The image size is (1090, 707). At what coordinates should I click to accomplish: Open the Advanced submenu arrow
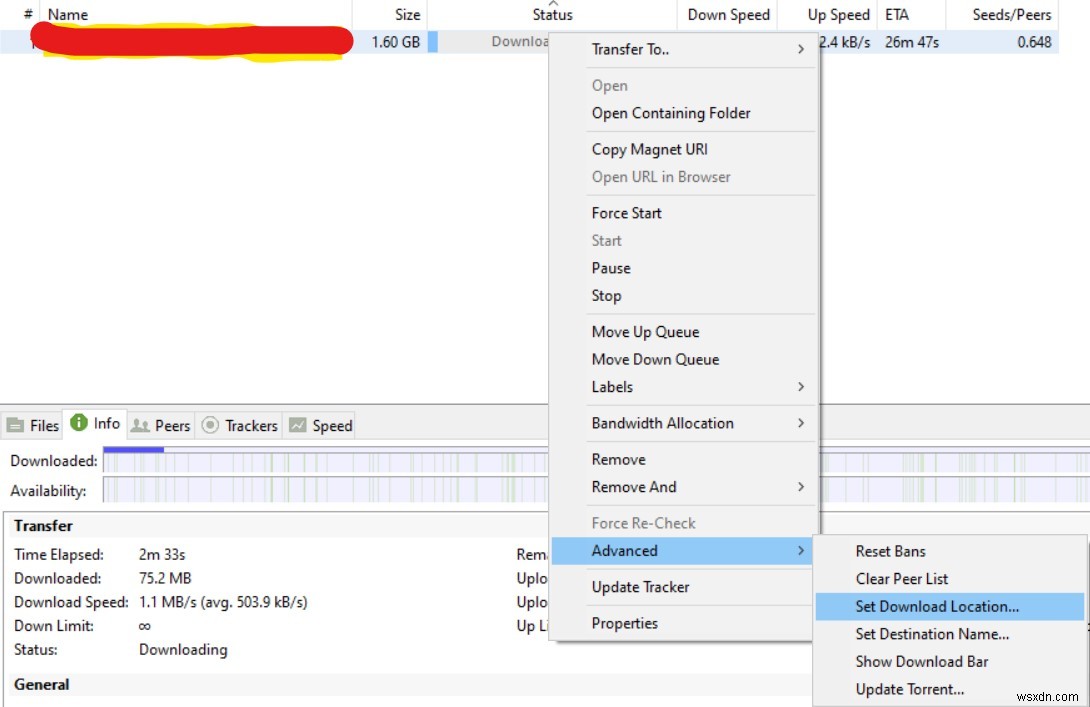coord(799,550)
